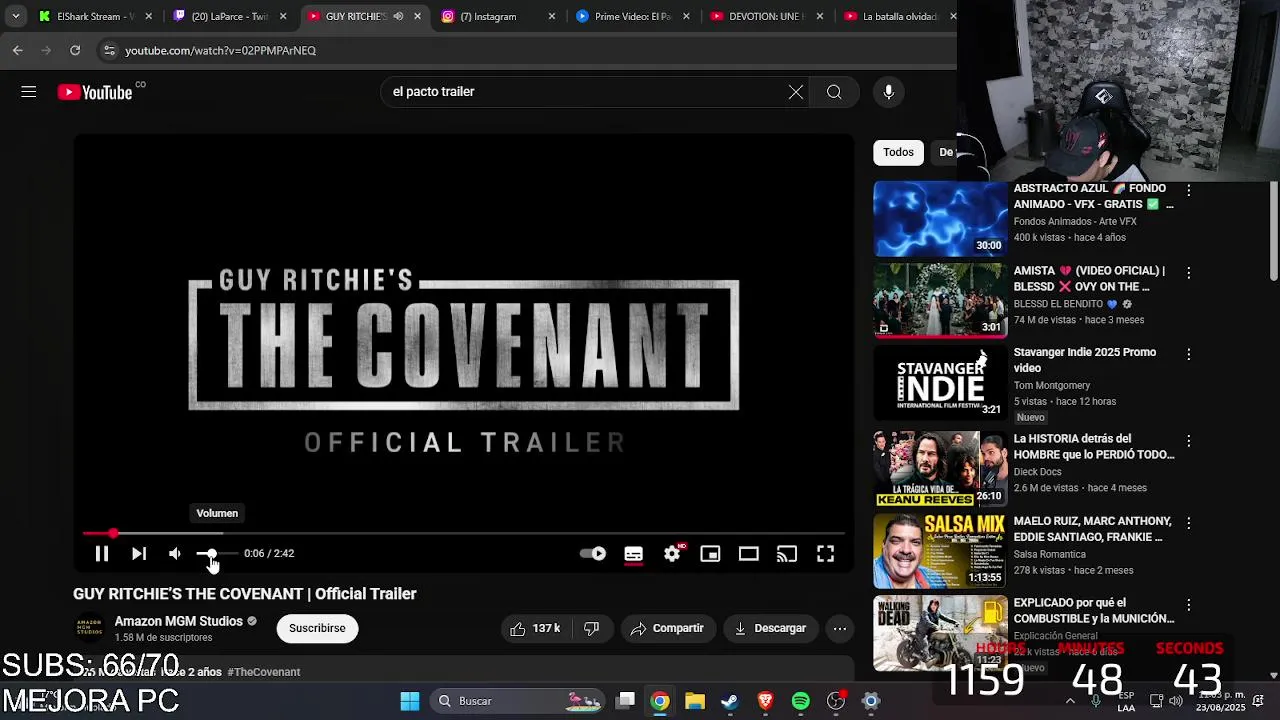Click Amazon MGM Studios channel avatar
The height and width of the screenshot is (720, 1280).
[90, 628]
